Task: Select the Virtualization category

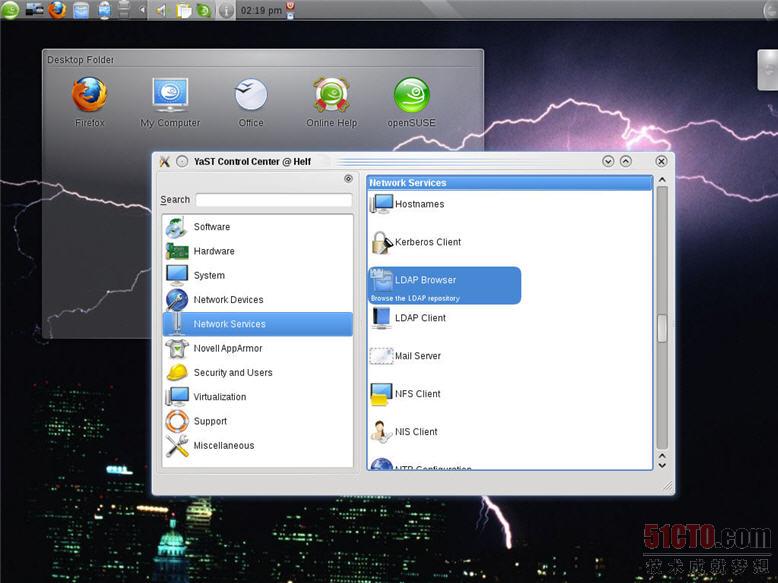Action: (x=258, y=397)
